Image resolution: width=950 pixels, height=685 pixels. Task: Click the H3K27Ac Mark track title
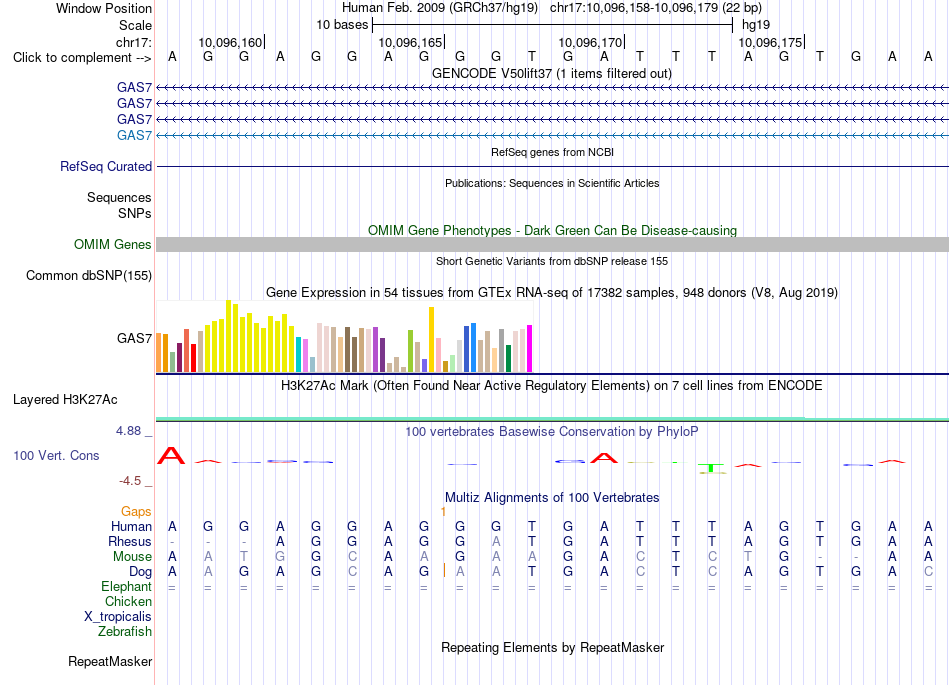point(552,386)
